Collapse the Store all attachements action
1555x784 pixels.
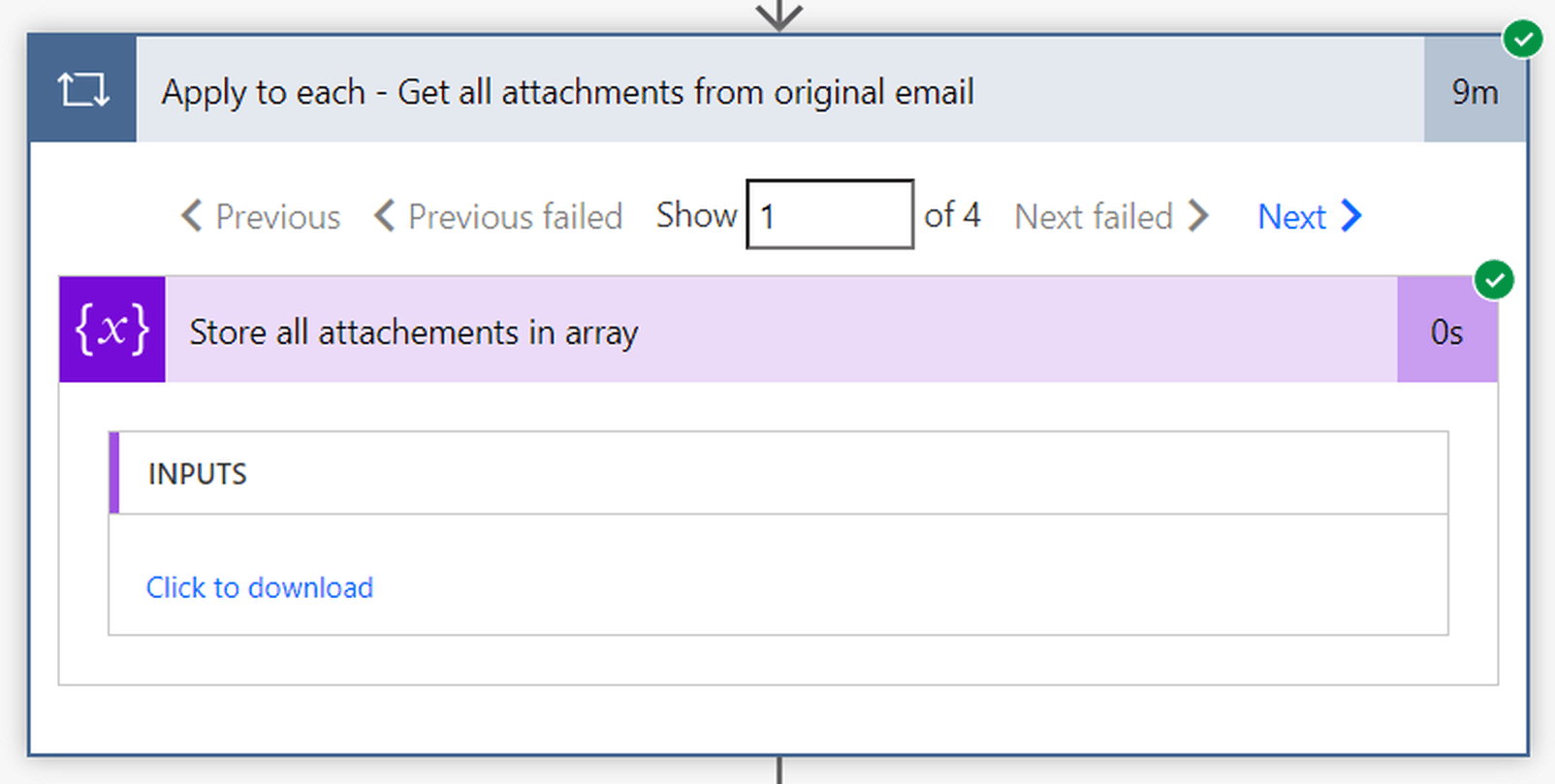coord(776,330)
